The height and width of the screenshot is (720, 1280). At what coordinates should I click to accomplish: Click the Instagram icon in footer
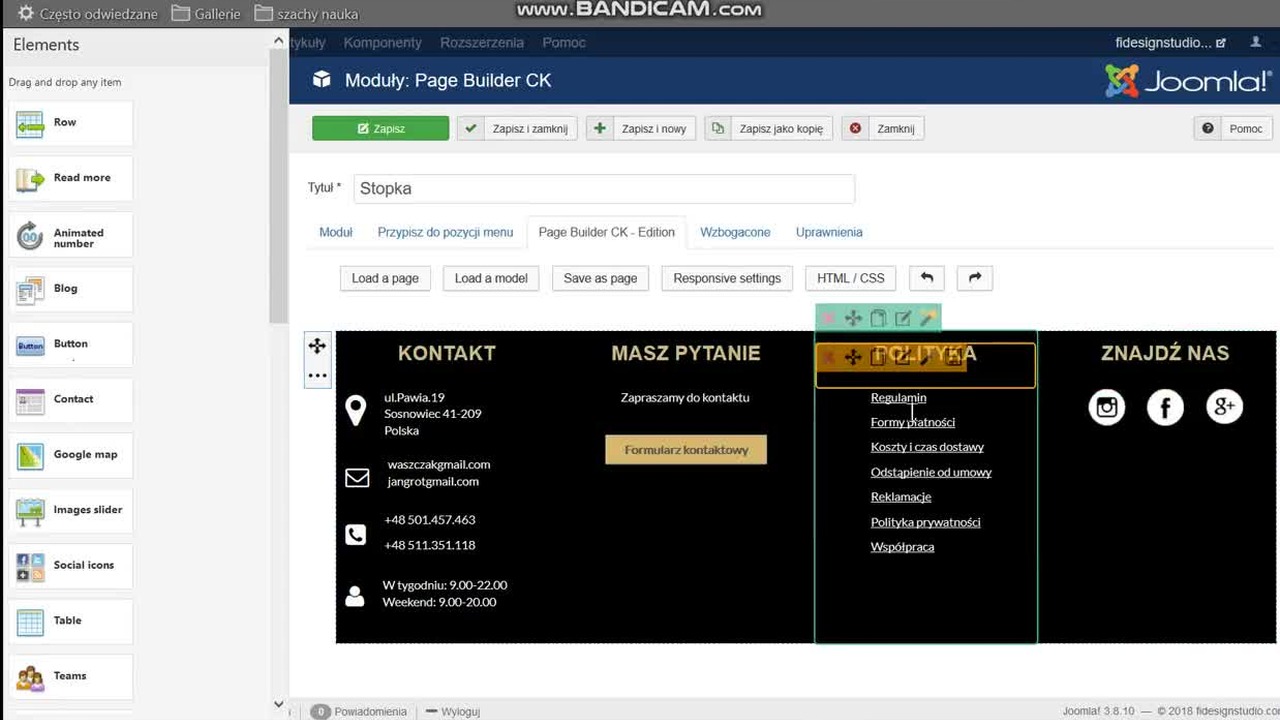coord(1107,406)
